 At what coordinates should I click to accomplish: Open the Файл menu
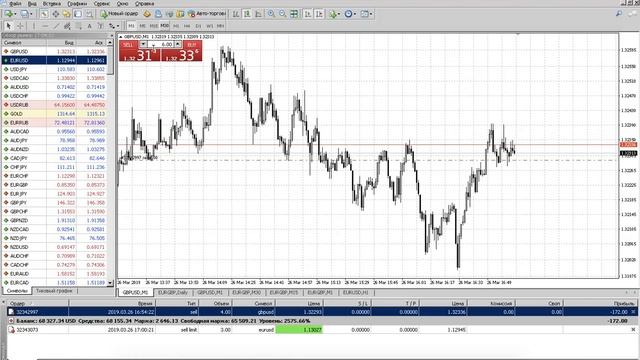coord(15,3)
